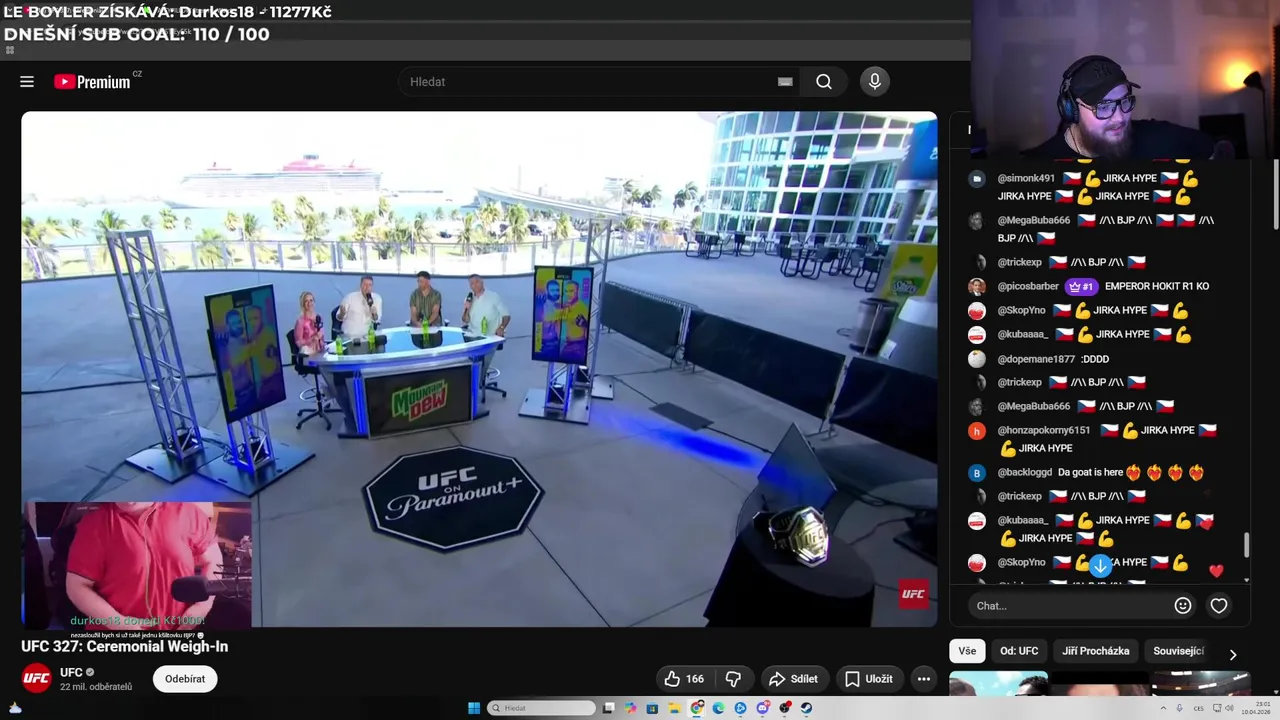Image resolution: width=1280 pixels, height=720 pixels.
Task: Click the grid icon below sub goal overlay
Action: coord(10,50)
